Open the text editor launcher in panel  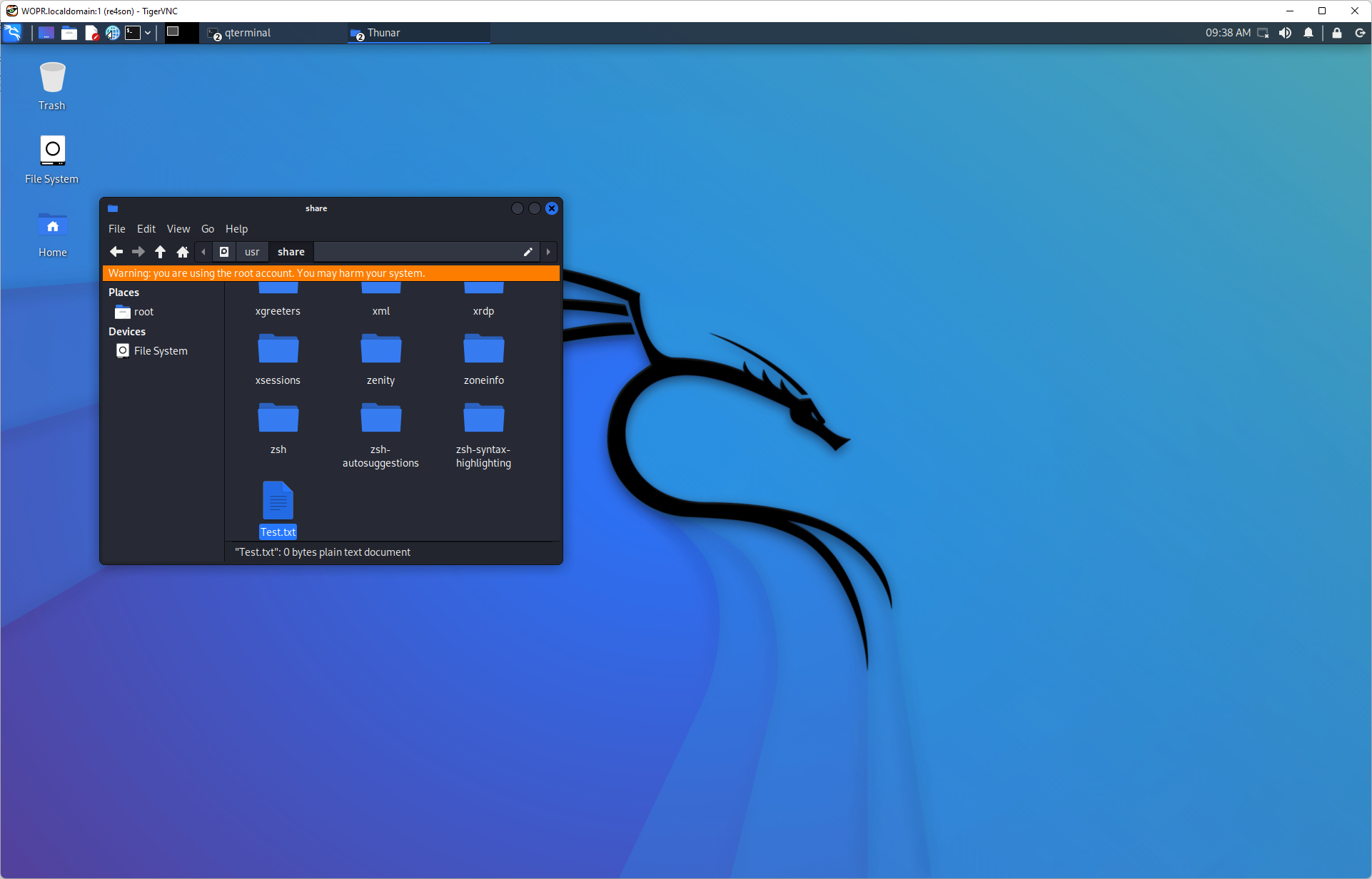tap(91, 33)
